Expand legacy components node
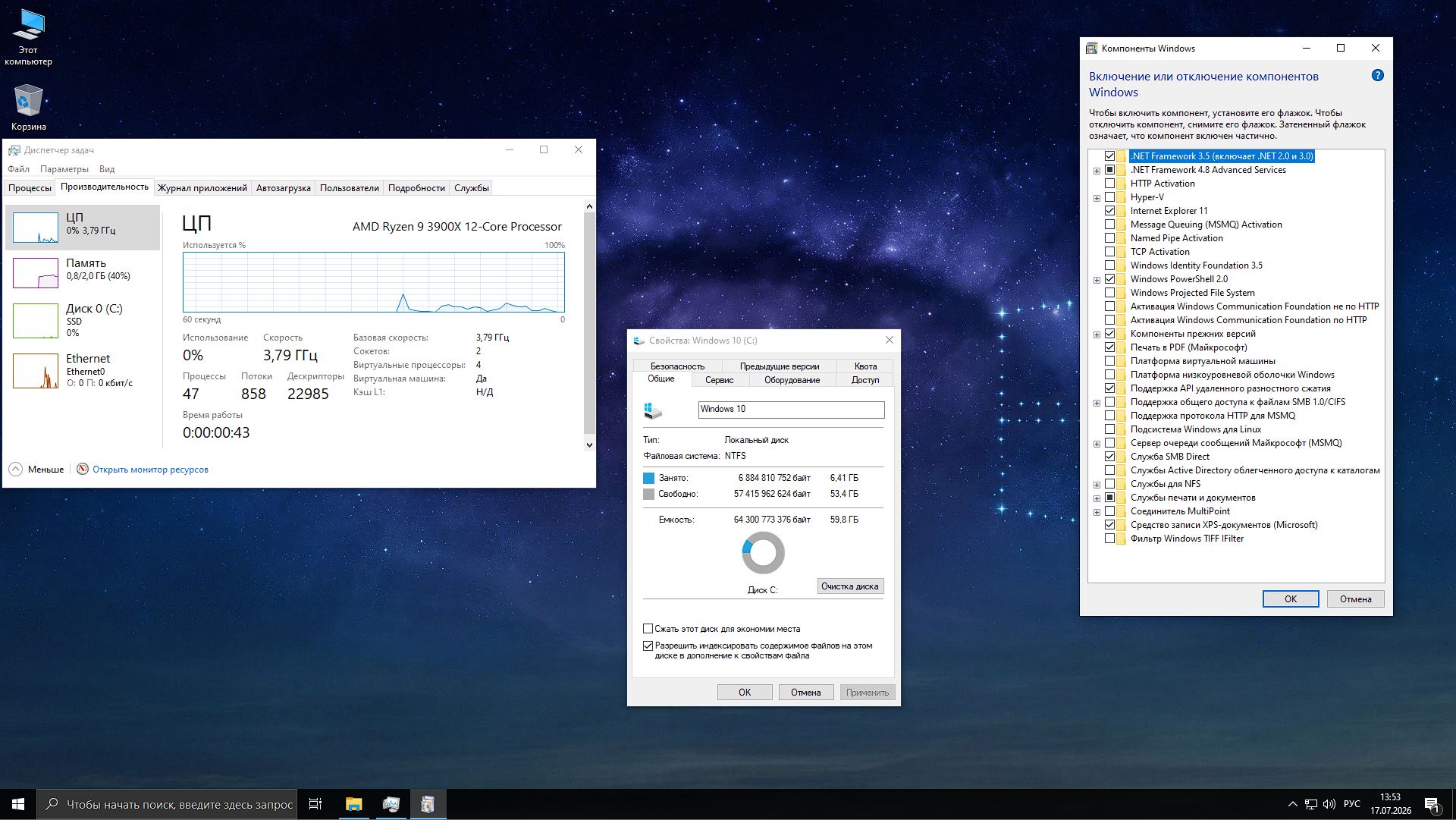Viewport: 1456px width, 820px height. click(x=1097, y=335)
